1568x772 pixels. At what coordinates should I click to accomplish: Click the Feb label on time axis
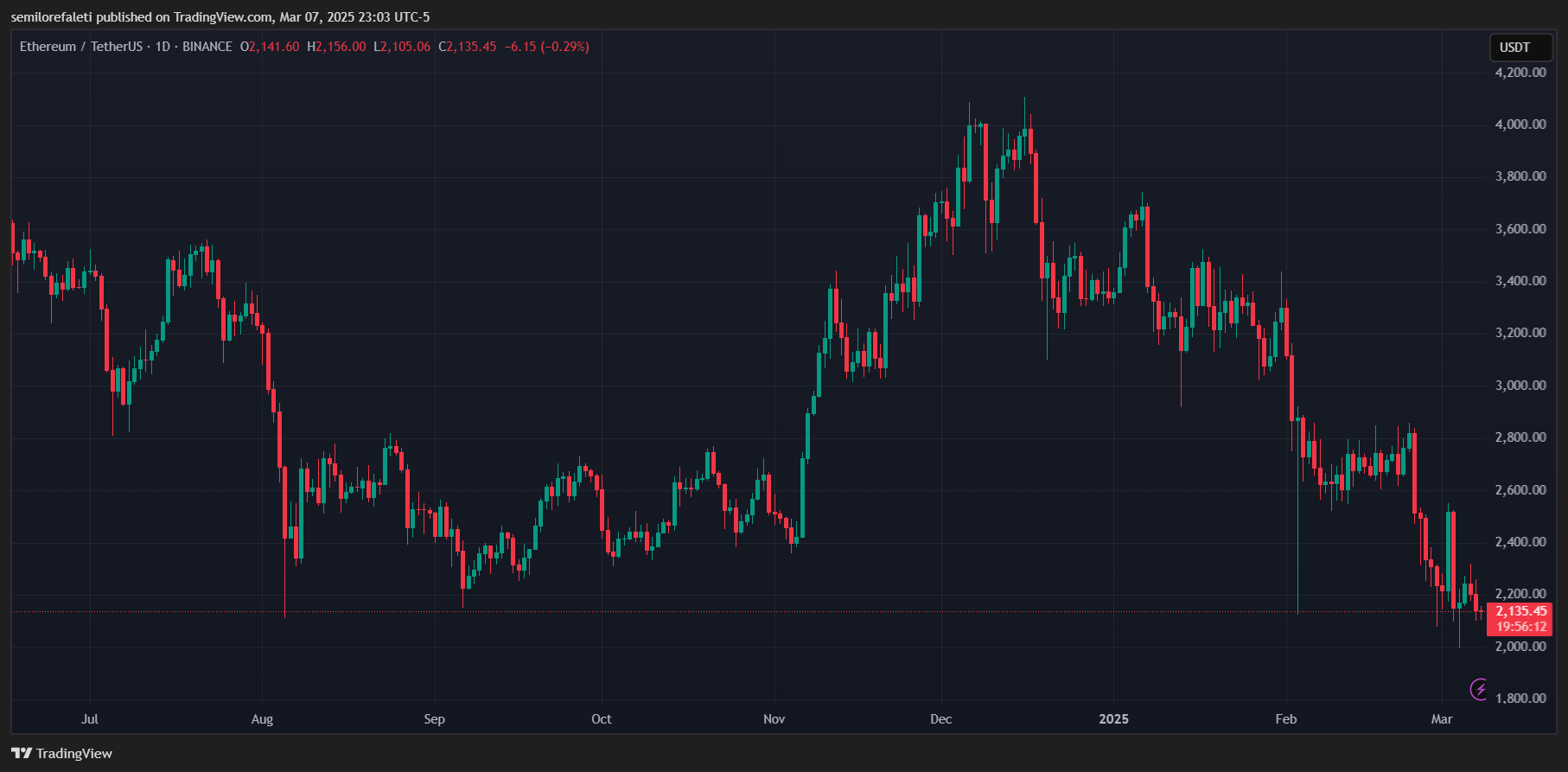(1286, 719)
